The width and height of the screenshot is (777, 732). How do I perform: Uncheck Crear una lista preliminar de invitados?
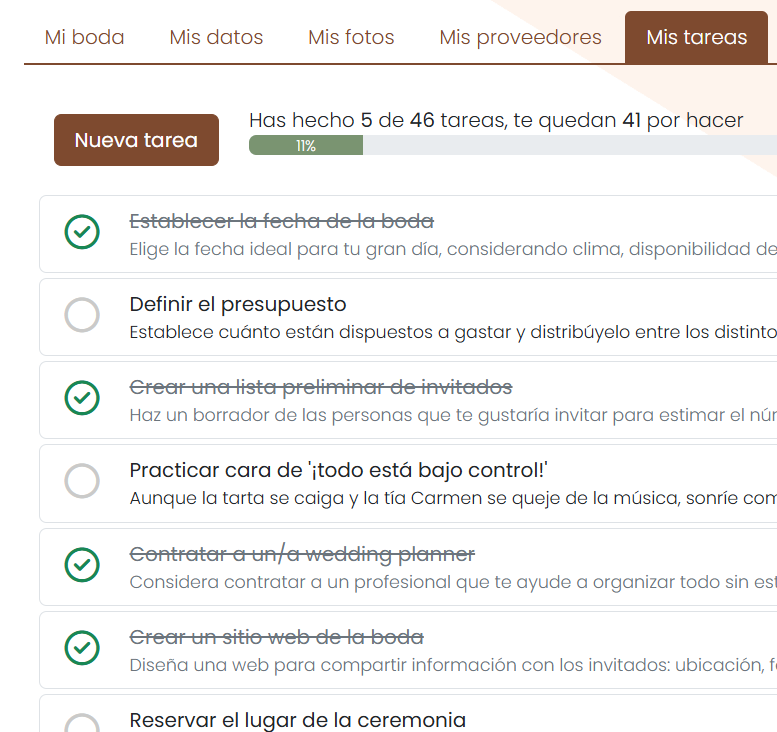[x=82, y=397]
